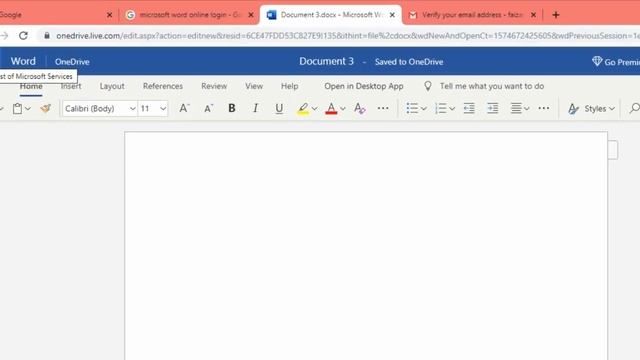Image resolution: width=640 pixels, height=360 pixels.
Task: Click the Document 3 title
Action: tap(327, 61)
